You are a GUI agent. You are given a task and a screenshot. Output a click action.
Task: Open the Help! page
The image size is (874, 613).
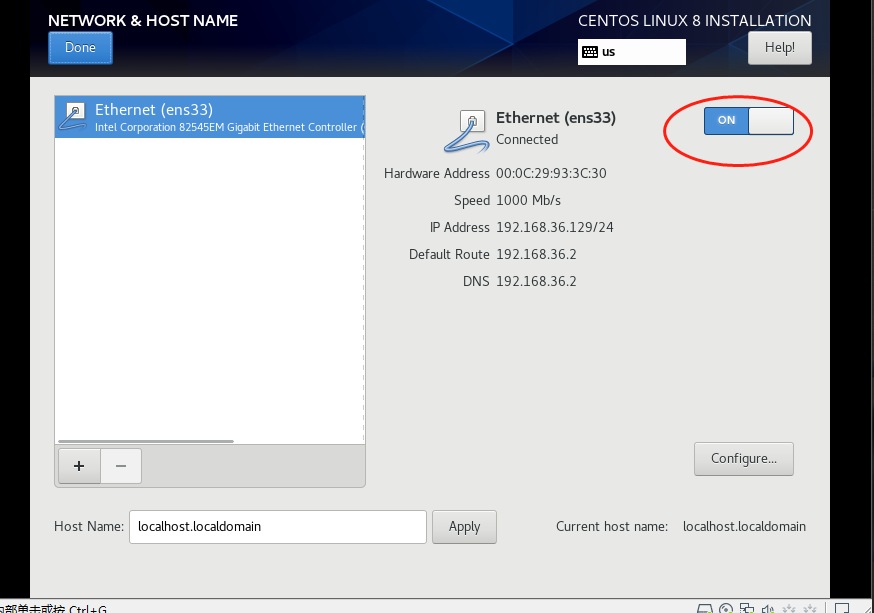click(779, 48)
